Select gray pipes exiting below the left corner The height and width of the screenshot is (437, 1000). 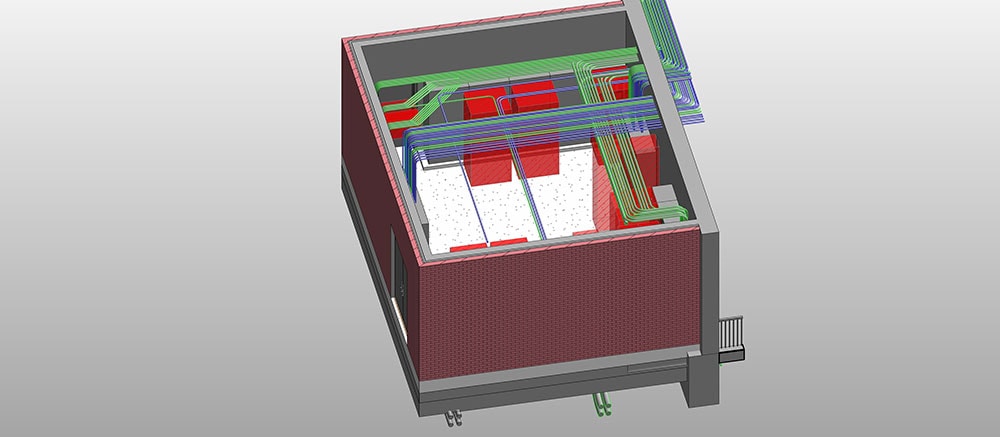456,412
